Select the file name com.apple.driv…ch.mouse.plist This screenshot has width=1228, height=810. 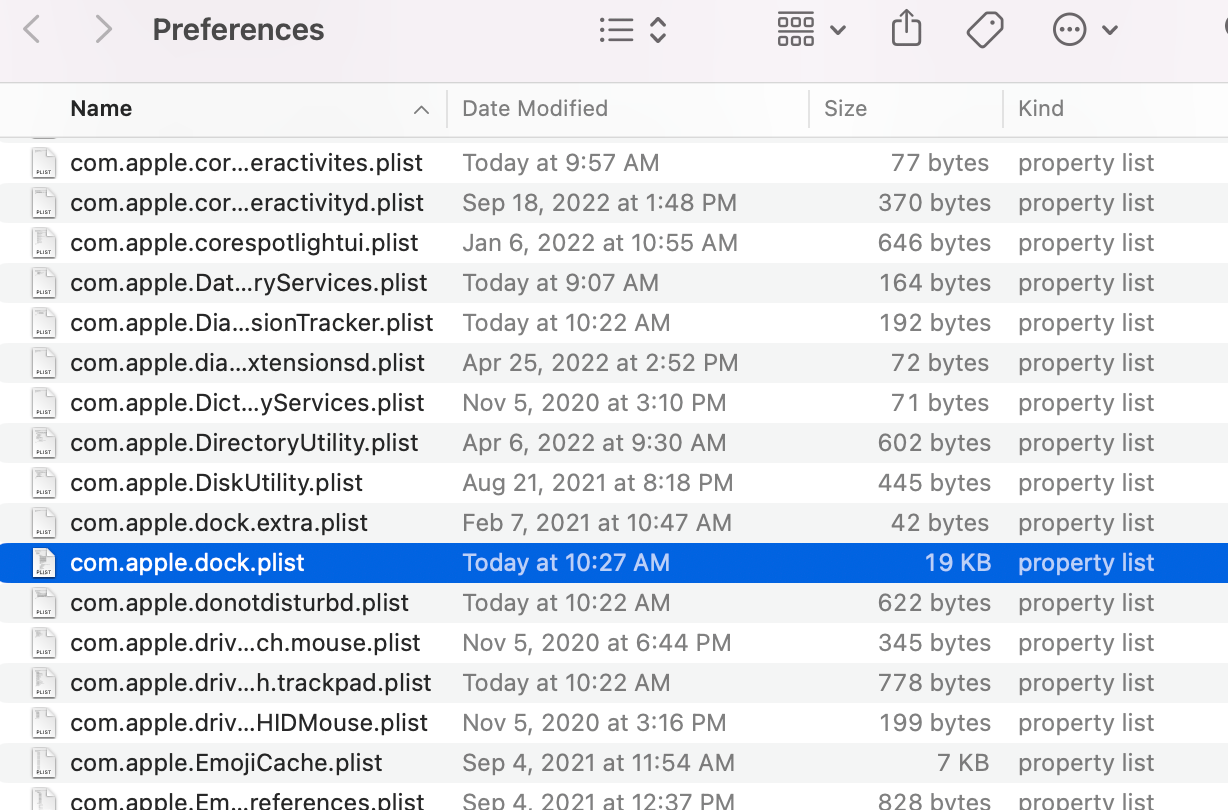pos(245,643)
